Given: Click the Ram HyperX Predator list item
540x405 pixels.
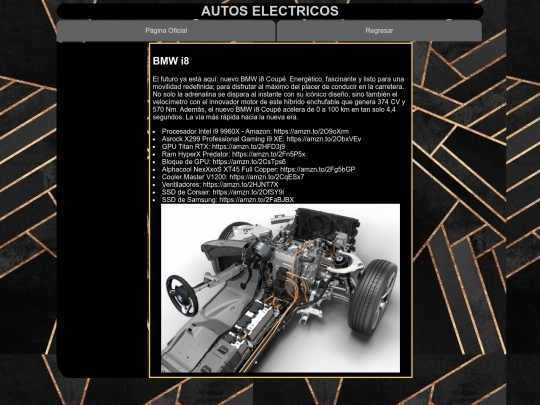Looking at the screenshot, I should [233, 154].
